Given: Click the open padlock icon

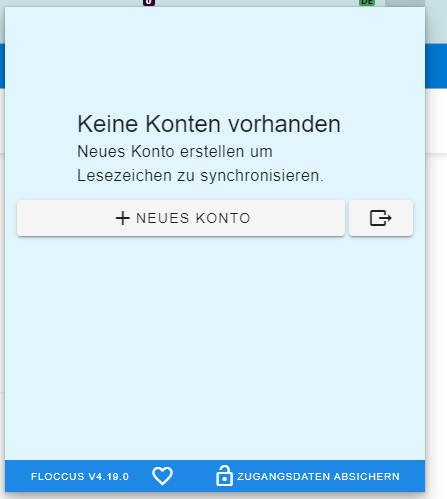Looking at the screenshot, I should pyautogui.click(x=224, y=476).
